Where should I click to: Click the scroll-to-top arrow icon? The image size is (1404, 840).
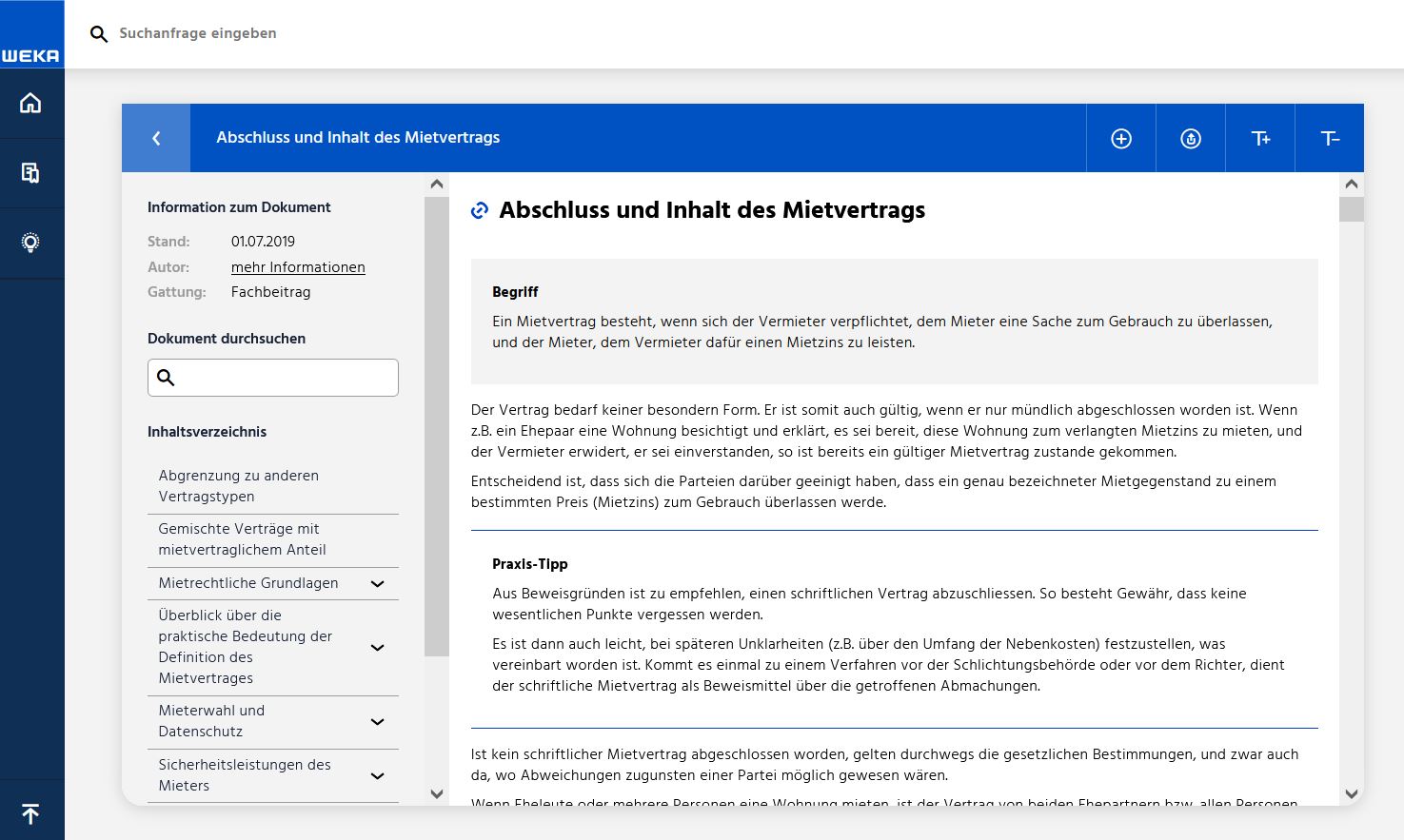point(31,813)
